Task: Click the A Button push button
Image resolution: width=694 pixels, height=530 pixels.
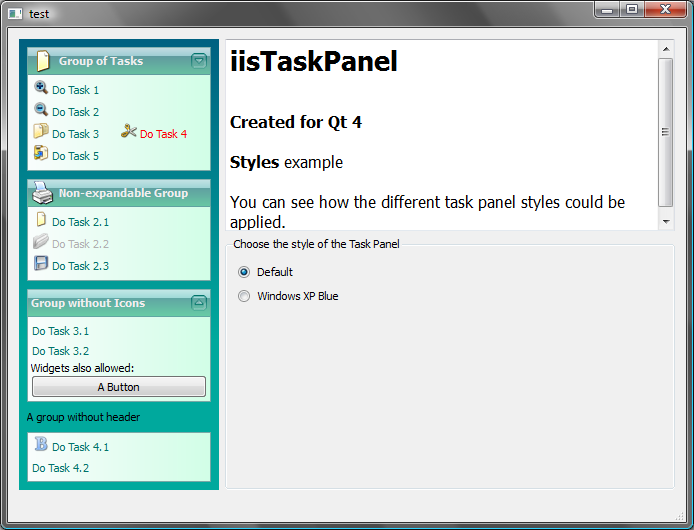Action: (119, 387)
